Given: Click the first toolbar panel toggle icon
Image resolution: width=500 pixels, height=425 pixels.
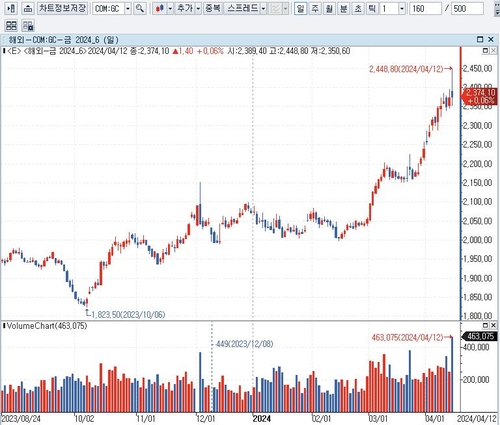Looking at the screenshot, I should (11, 8).
